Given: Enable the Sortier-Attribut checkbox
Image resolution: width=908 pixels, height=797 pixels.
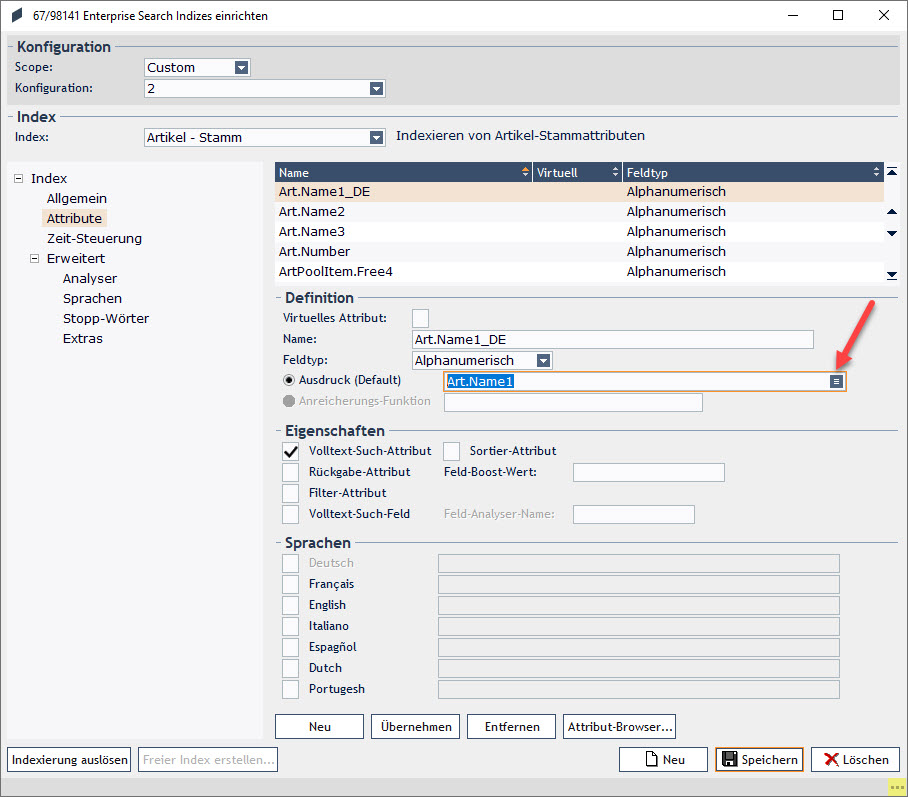Looking at the screenshot, I should (451, 451).
